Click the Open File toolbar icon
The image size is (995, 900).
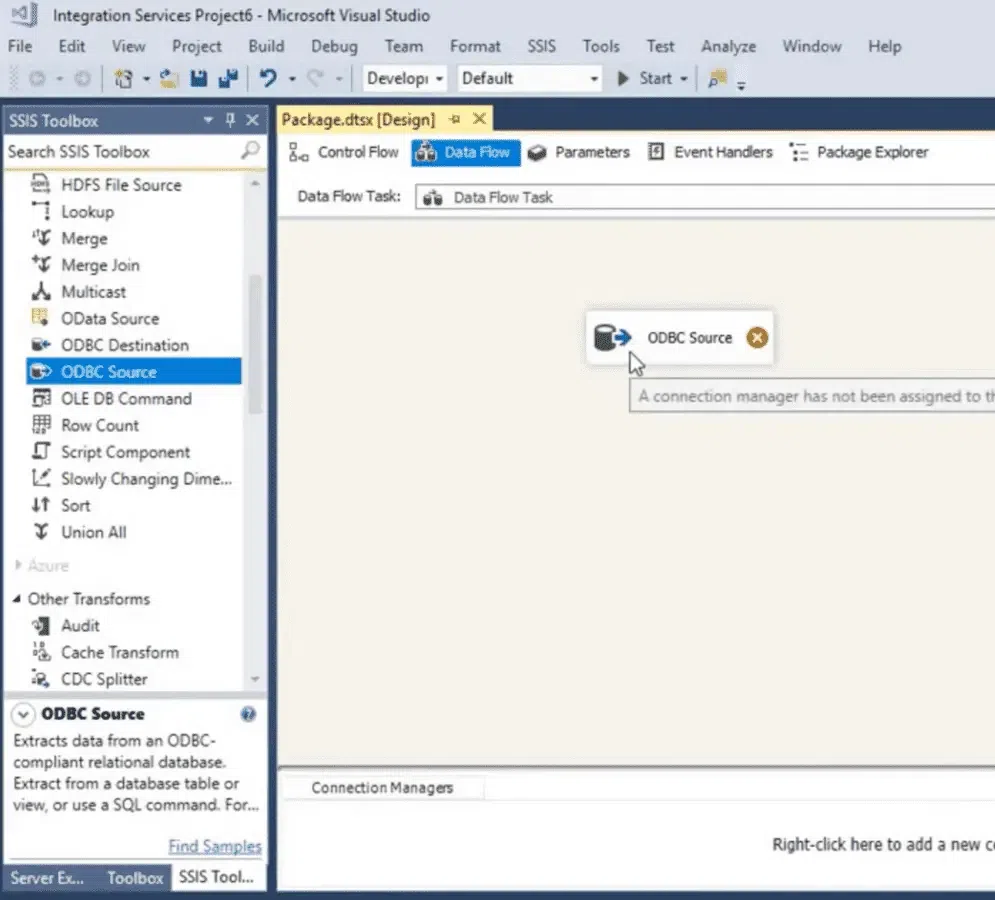(x=168, y=79)
